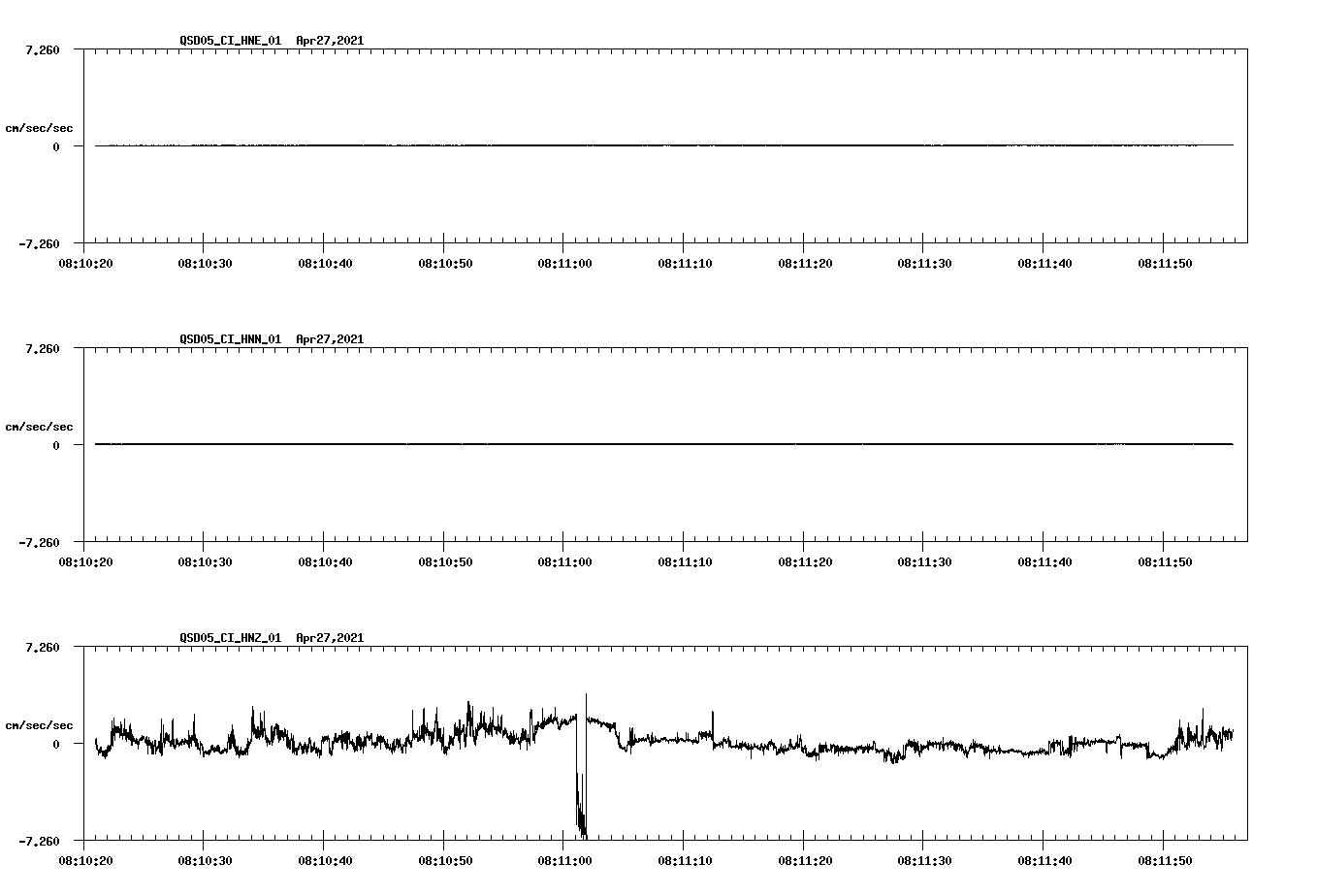Click the Apr27,2021 date on the HNE plot
The width and height of the screenshot is (1317, 896).
pyautogui.click(x=330, y=42)
